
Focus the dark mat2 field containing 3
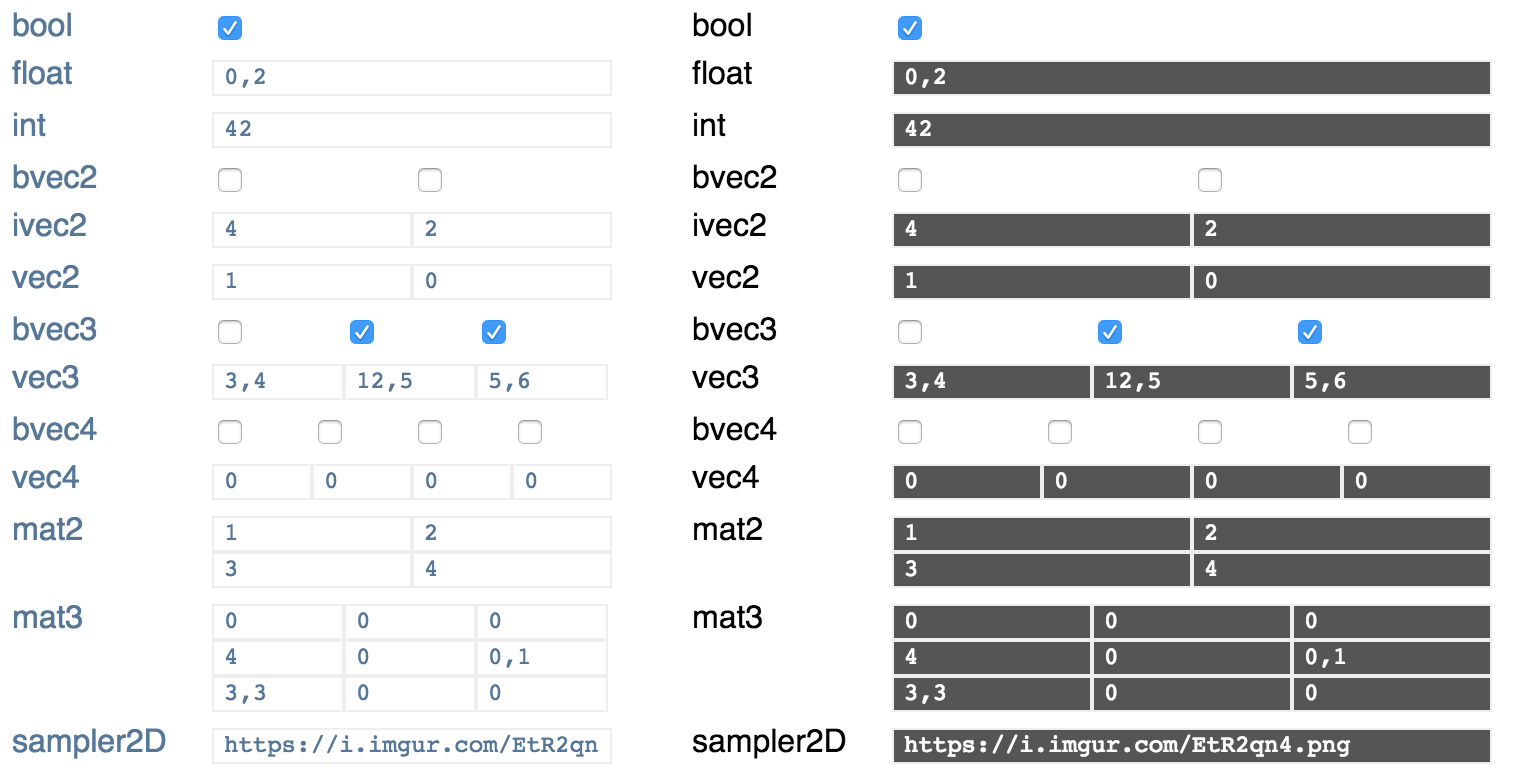click(1041, 570)
